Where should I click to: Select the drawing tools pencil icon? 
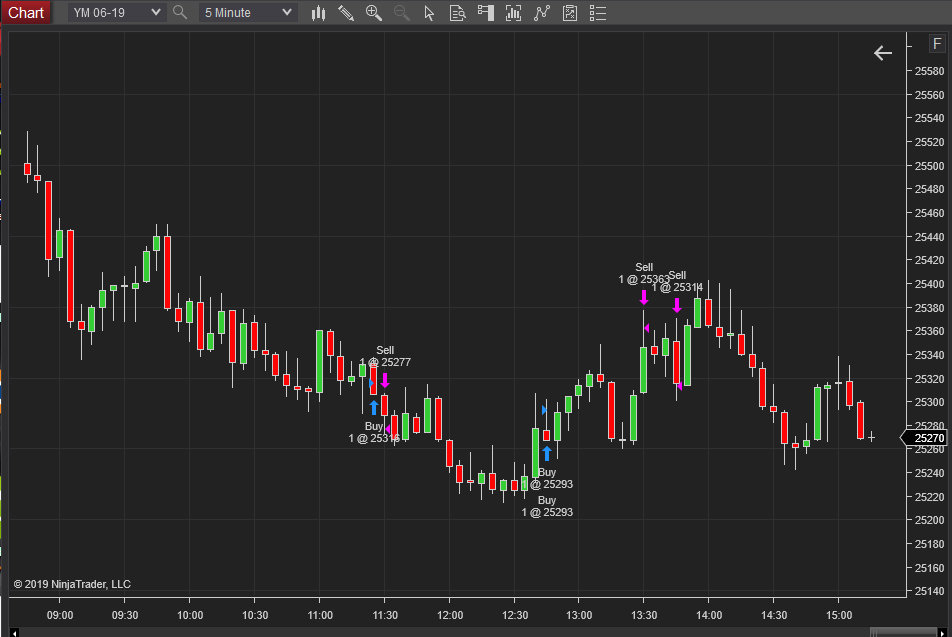(346, 13)
